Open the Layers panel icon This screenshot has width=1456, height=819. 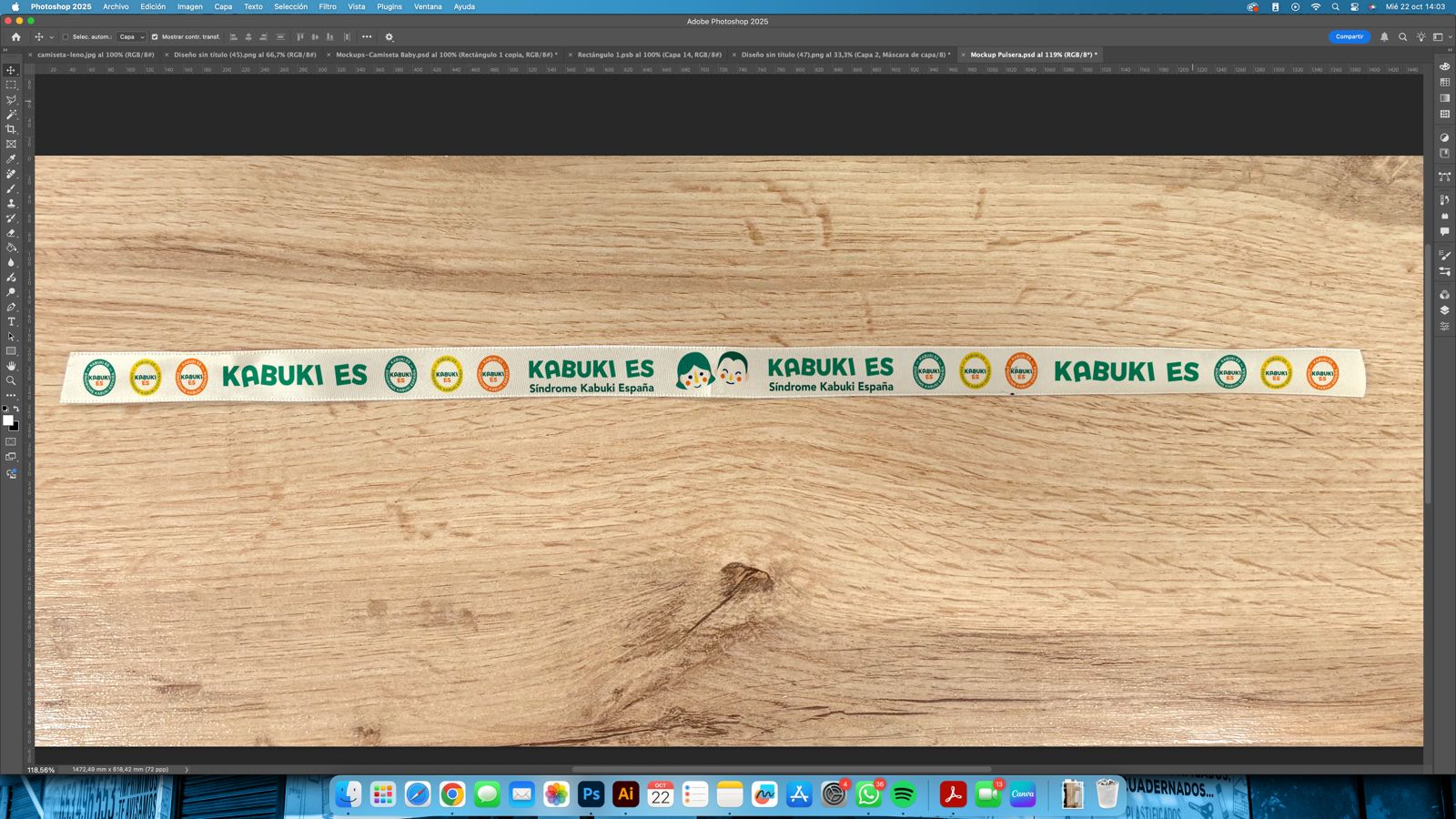tap(1444, 310)
